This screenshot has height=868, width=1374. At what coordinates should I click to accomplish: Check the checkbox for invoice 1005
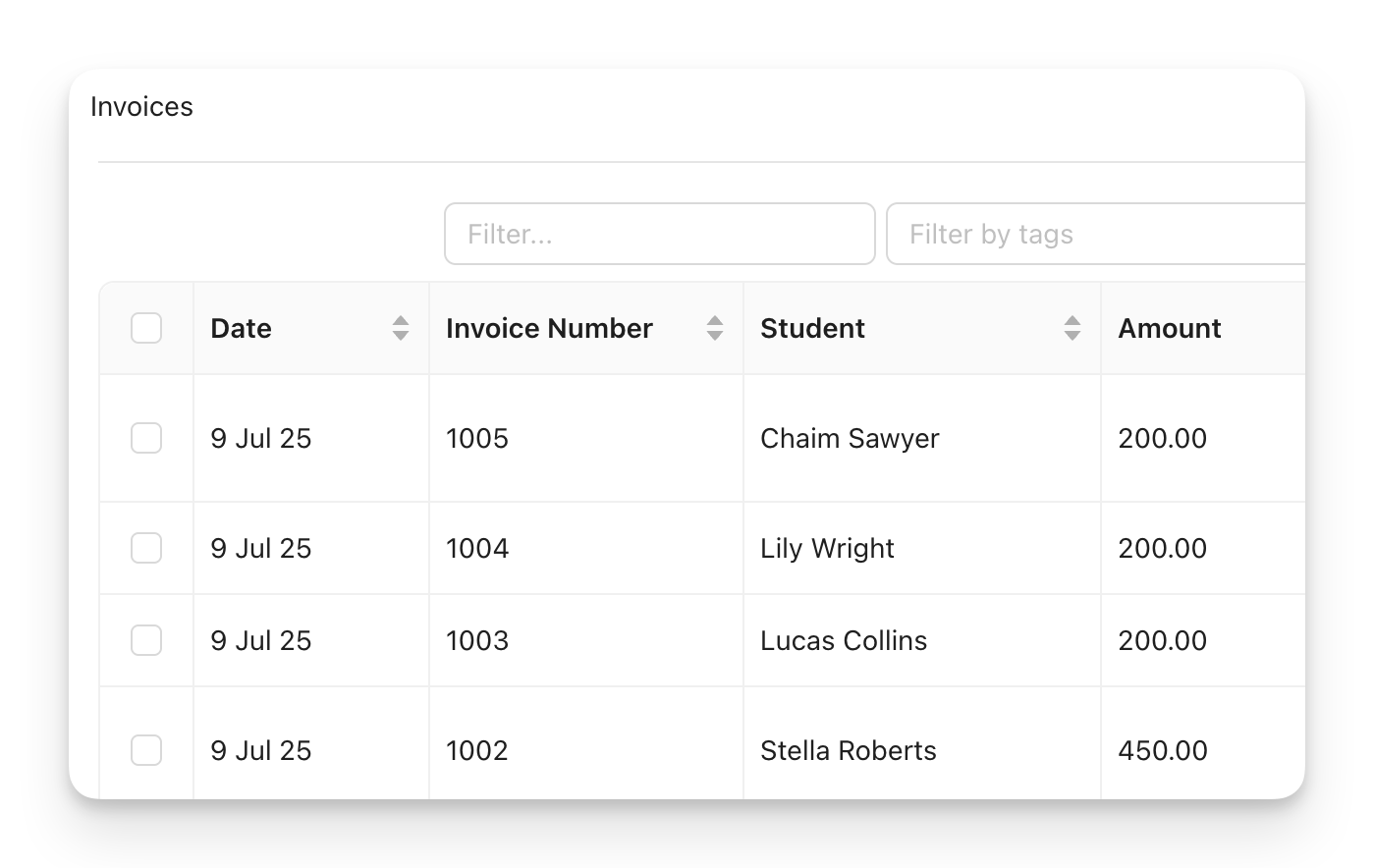[x=145, y=438]
